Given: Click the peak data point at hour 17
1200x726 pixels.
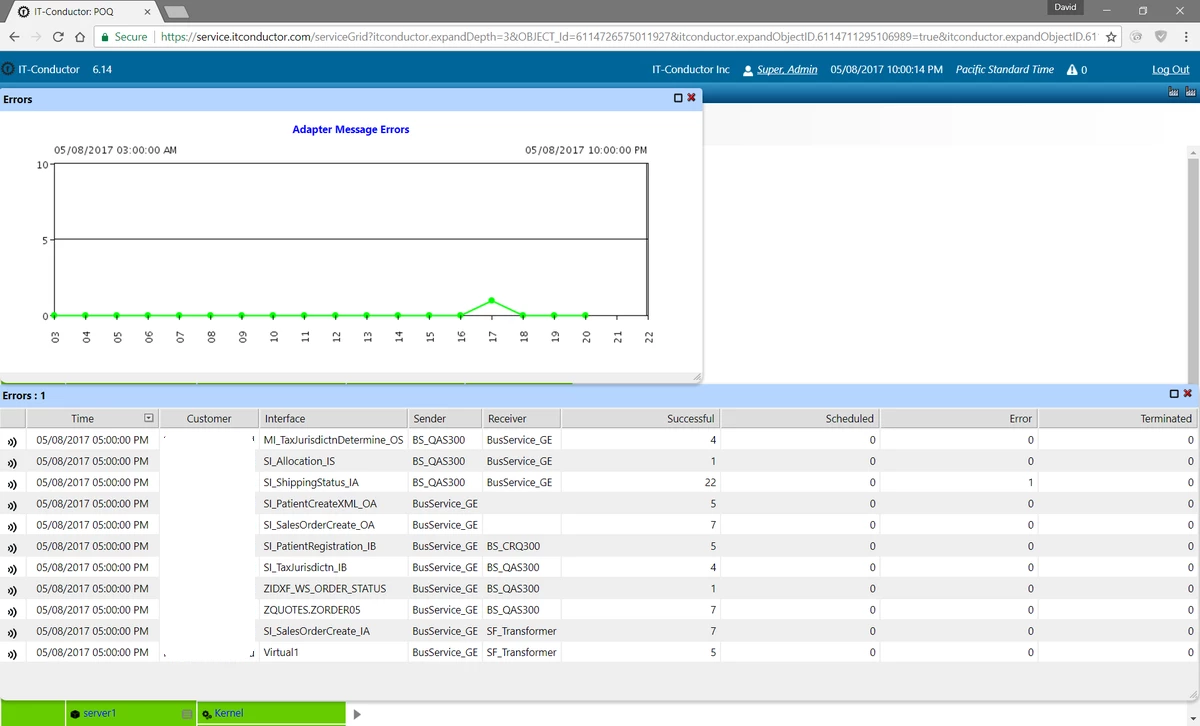Looking at the screenshot, I should 492,300.
